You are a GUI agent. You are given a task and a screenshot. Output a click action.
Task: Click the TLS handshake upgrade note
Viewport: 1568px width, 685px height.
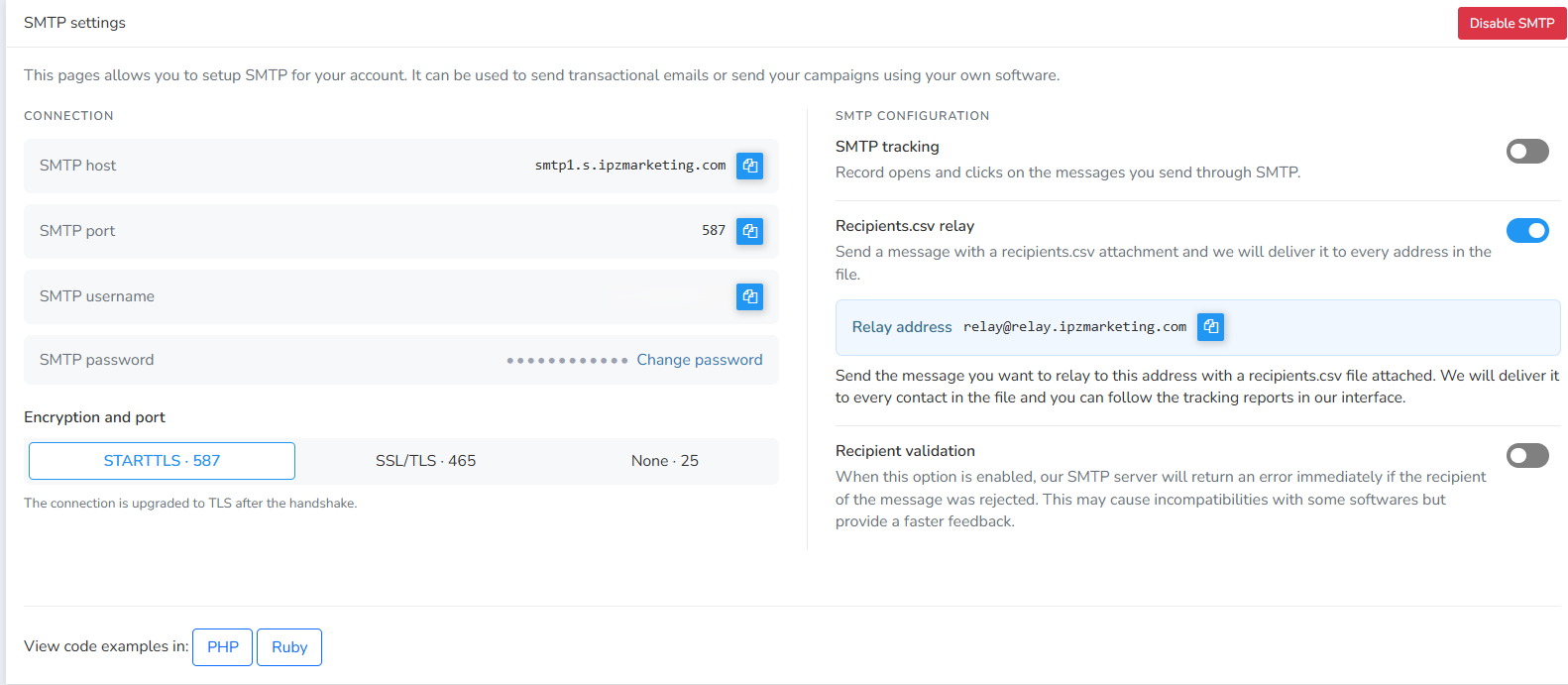tap(190, 504)
